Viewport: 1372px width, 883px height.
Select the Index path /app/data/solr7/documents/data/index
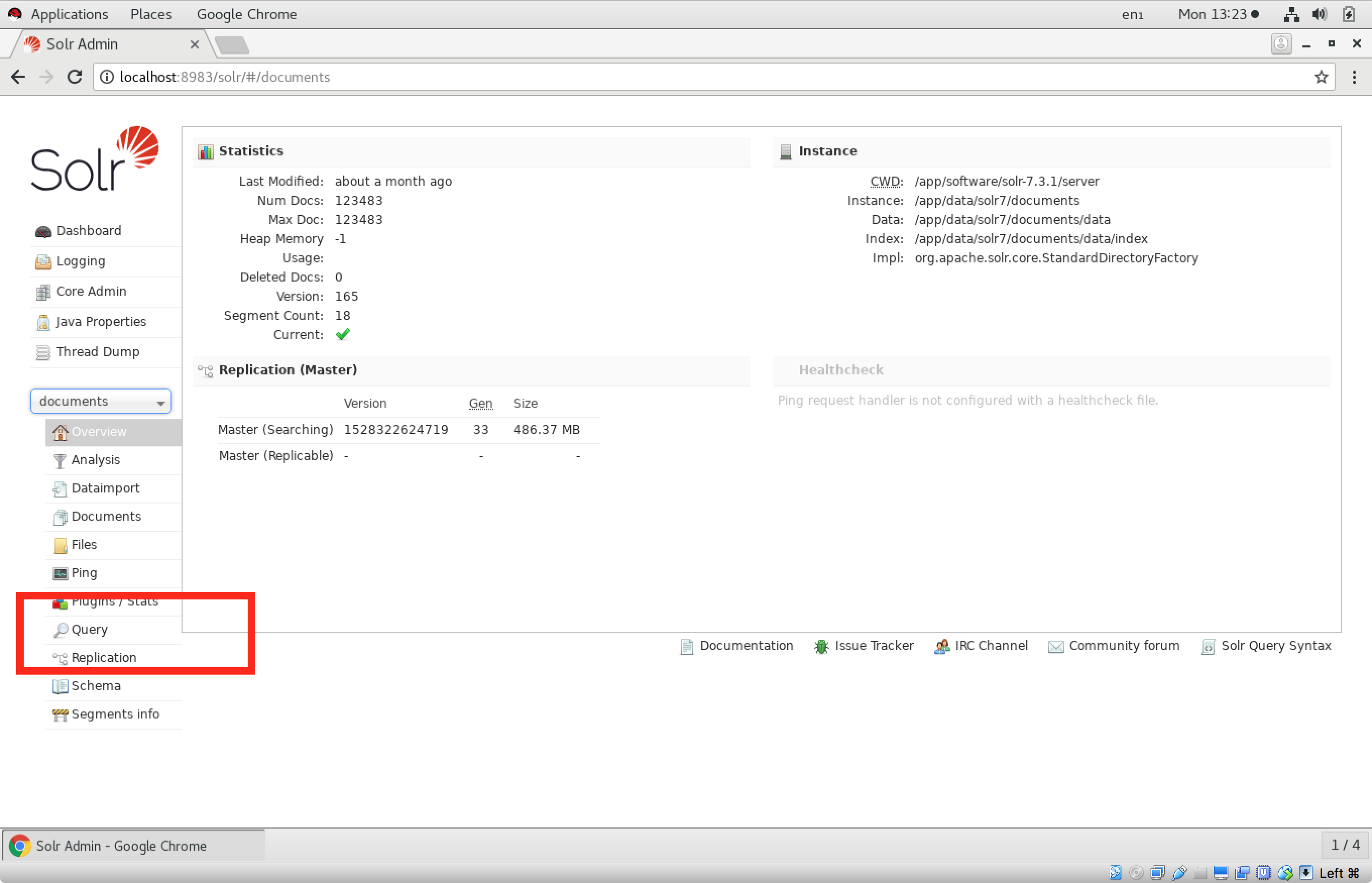coord(1031,239)
